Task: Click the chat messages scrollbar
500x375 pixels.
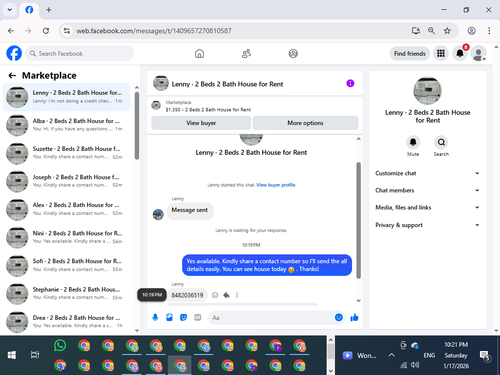Action: click(x=359, y=220)
